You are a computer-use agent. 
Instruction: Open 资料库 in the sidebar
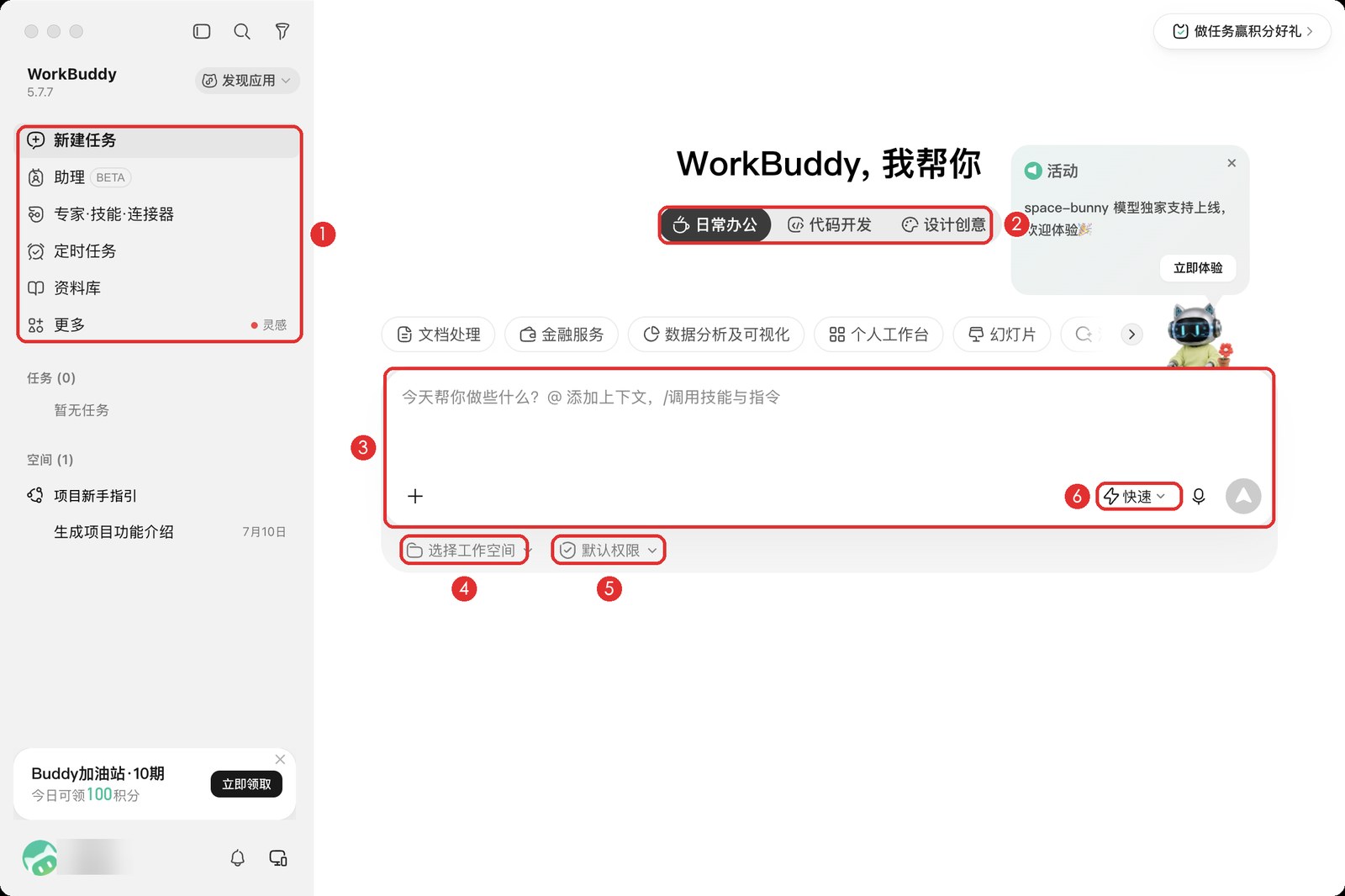click(159, 288)
